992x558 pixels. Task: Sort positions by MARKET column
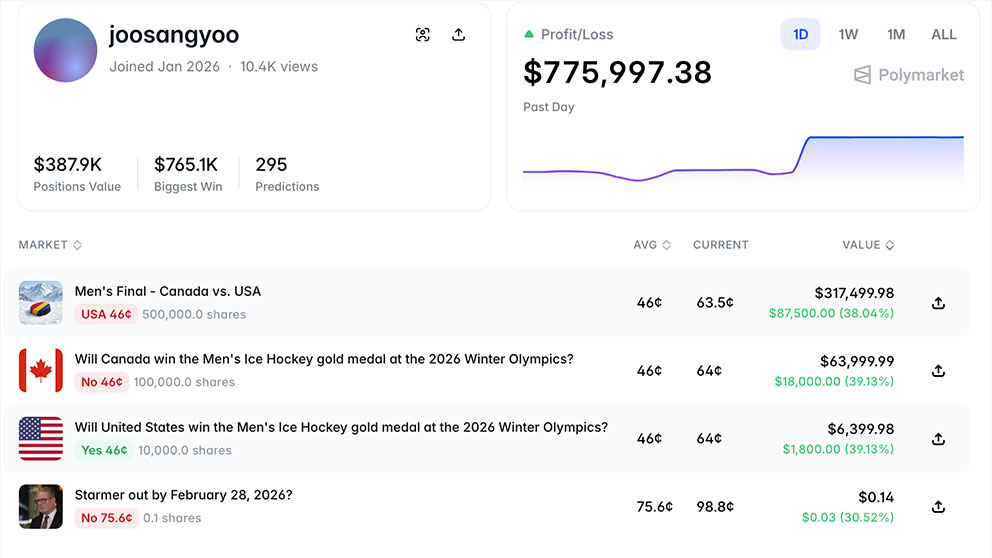(50, 245)
